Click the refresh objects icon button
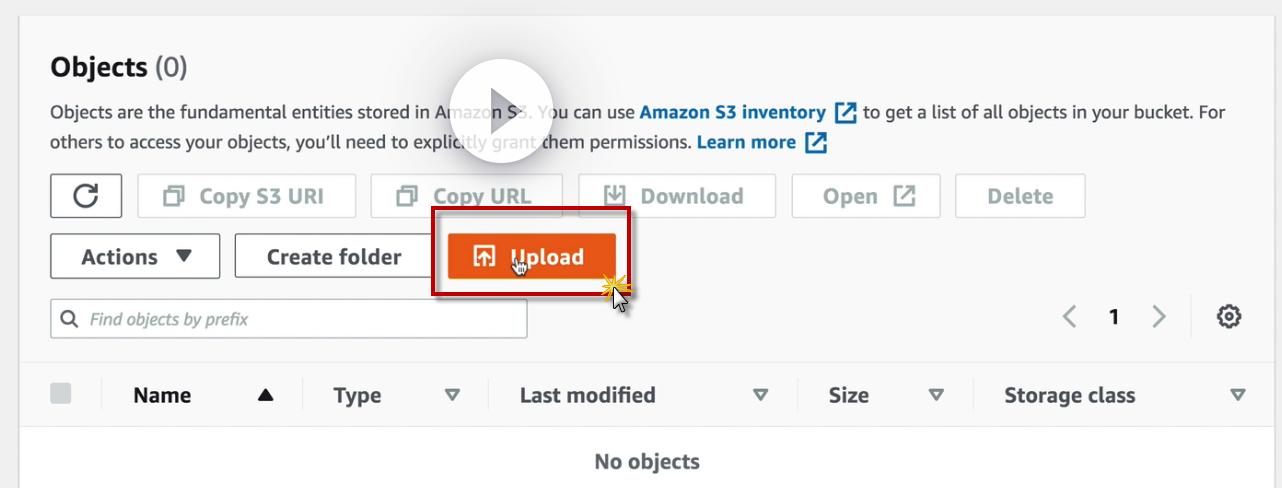This screenshot has height=488, width=1282. tap(86, 196)
